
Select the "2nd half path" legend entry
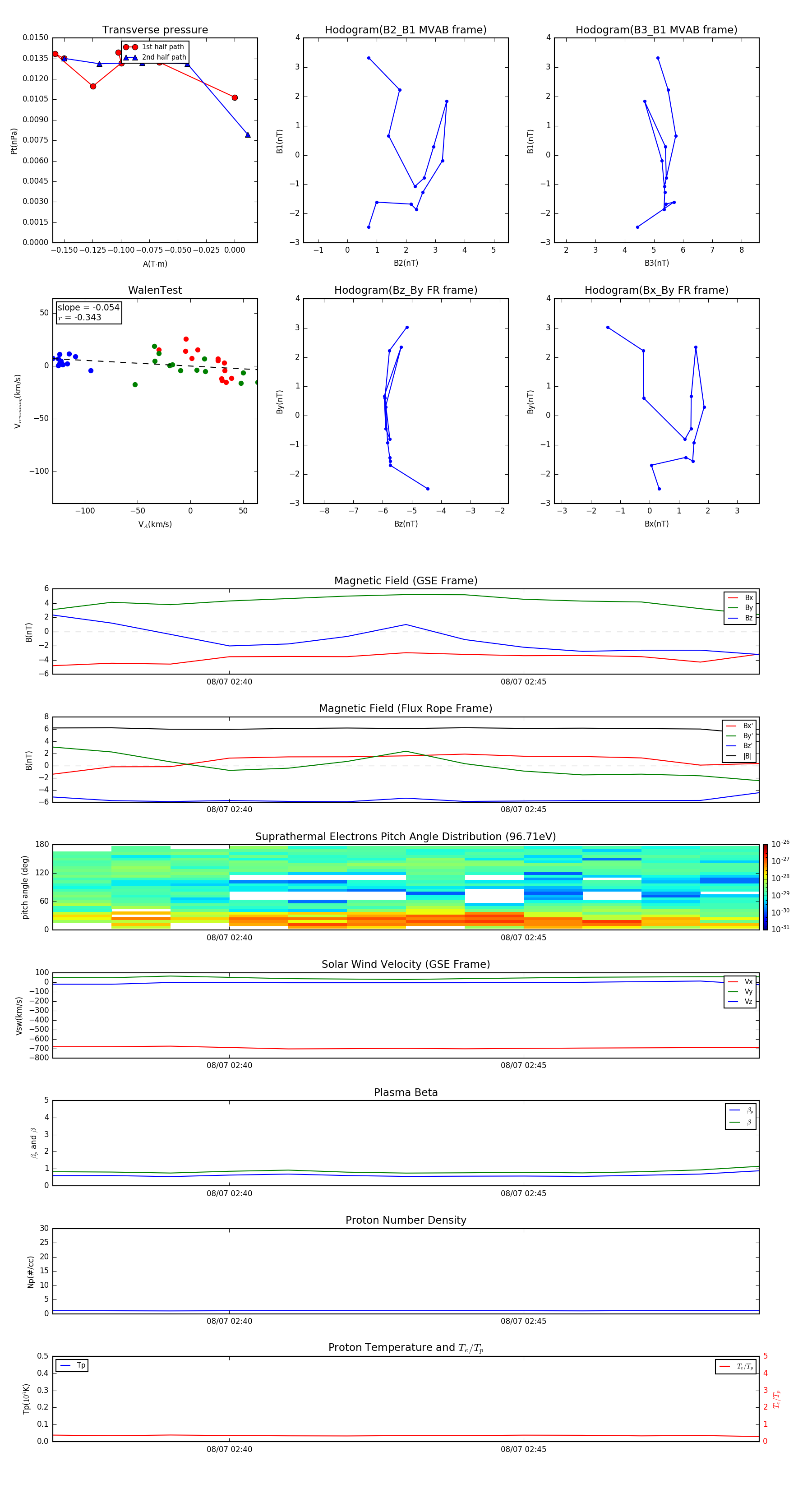pyautogui.click(x=155, y=57)
